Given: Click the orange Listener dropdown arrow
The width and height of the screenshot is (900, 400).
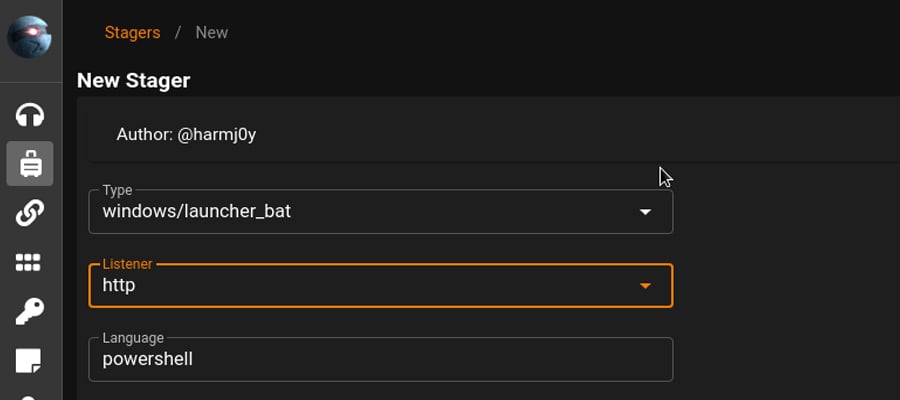Looking at the screenshot, I should pyautogui.click(x=645, y=285).
